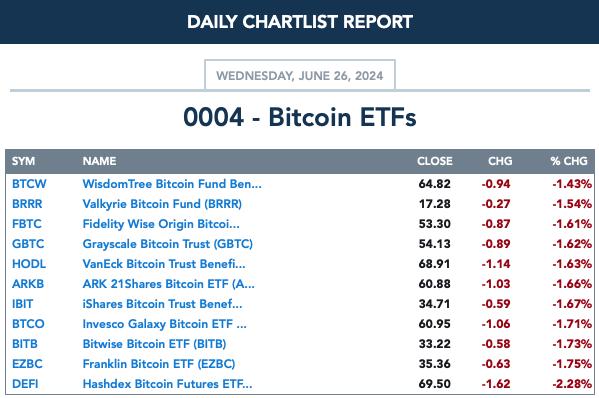Image resolution: width=599 pixels, height=398 pixels.
Task: Click Fidelity Wise Origin Bitcoin name
Action: pyautogui.click(x=161, y=224)
